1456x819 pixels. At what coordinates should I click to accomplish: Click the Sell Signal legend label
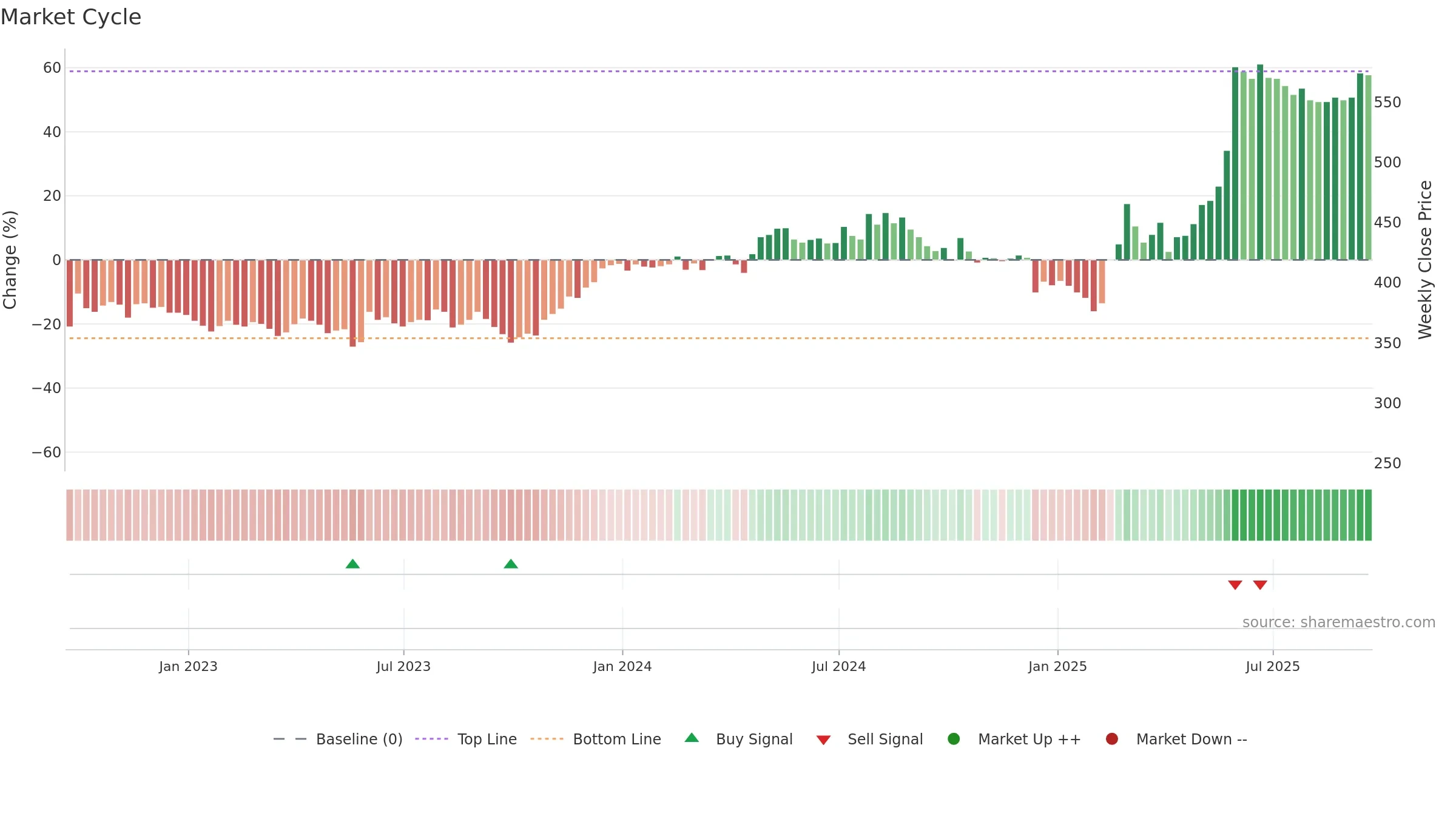pyautogui.click(x=885, y=739)
